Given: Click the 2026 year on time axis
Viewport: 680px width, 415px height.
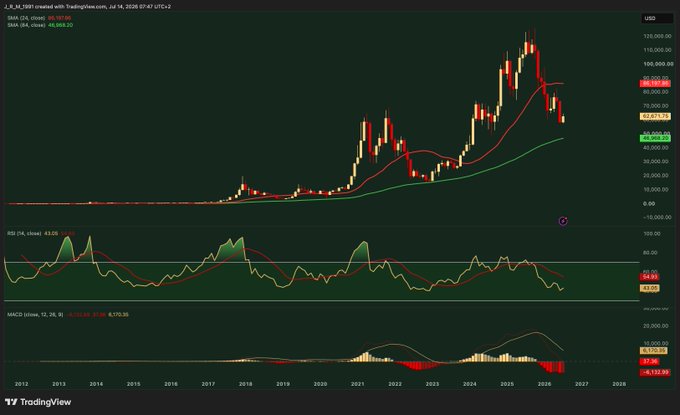Looking at the screenshot, I should 544,384.
